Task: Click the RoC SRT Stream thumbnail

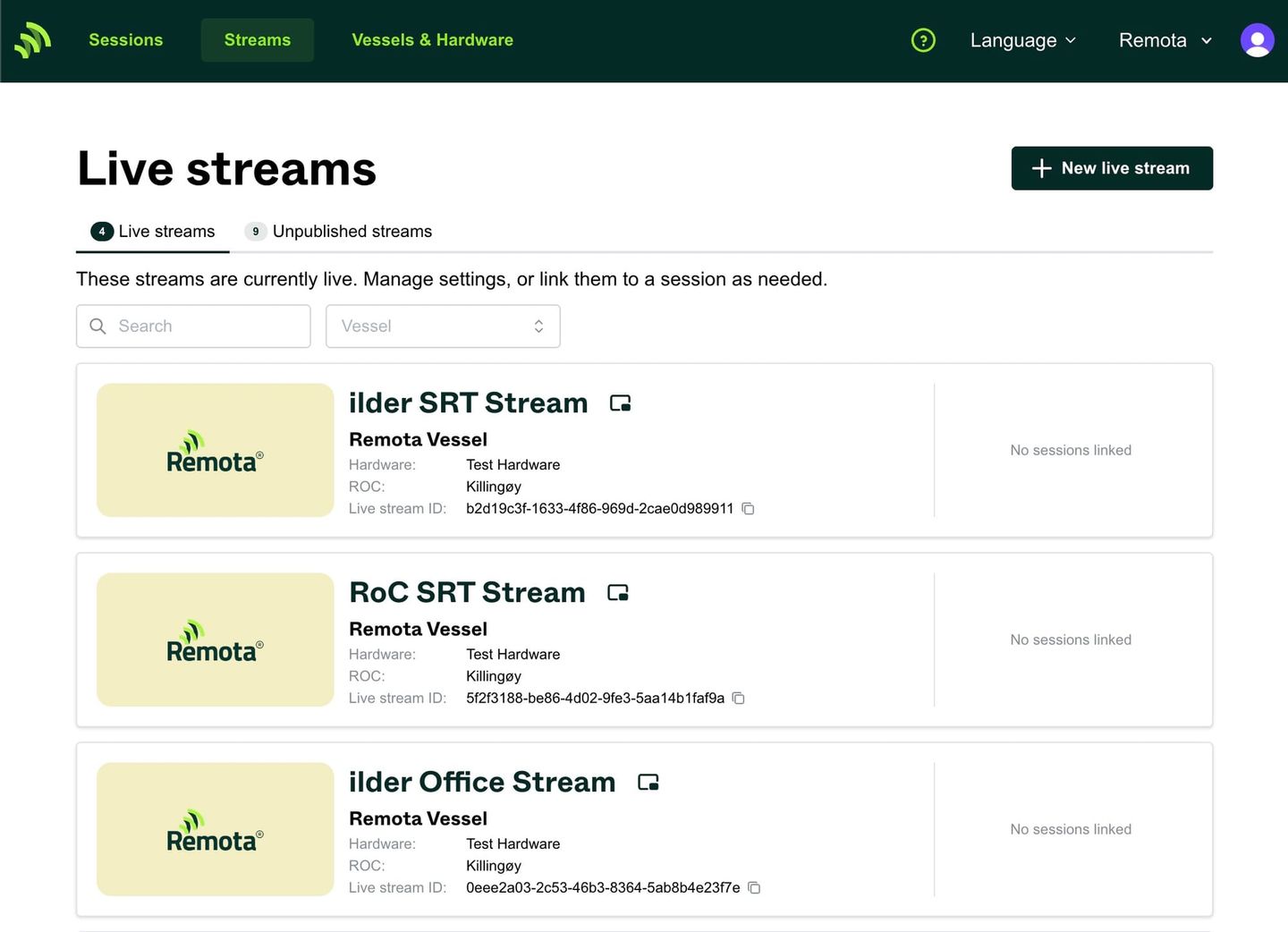Action: point(216,640)
